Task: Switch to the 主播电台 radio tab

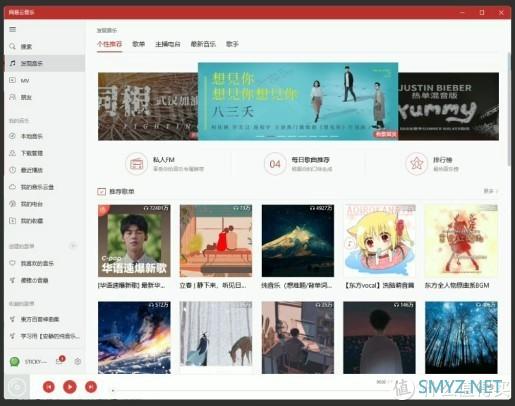Action: tap(168, 44)
